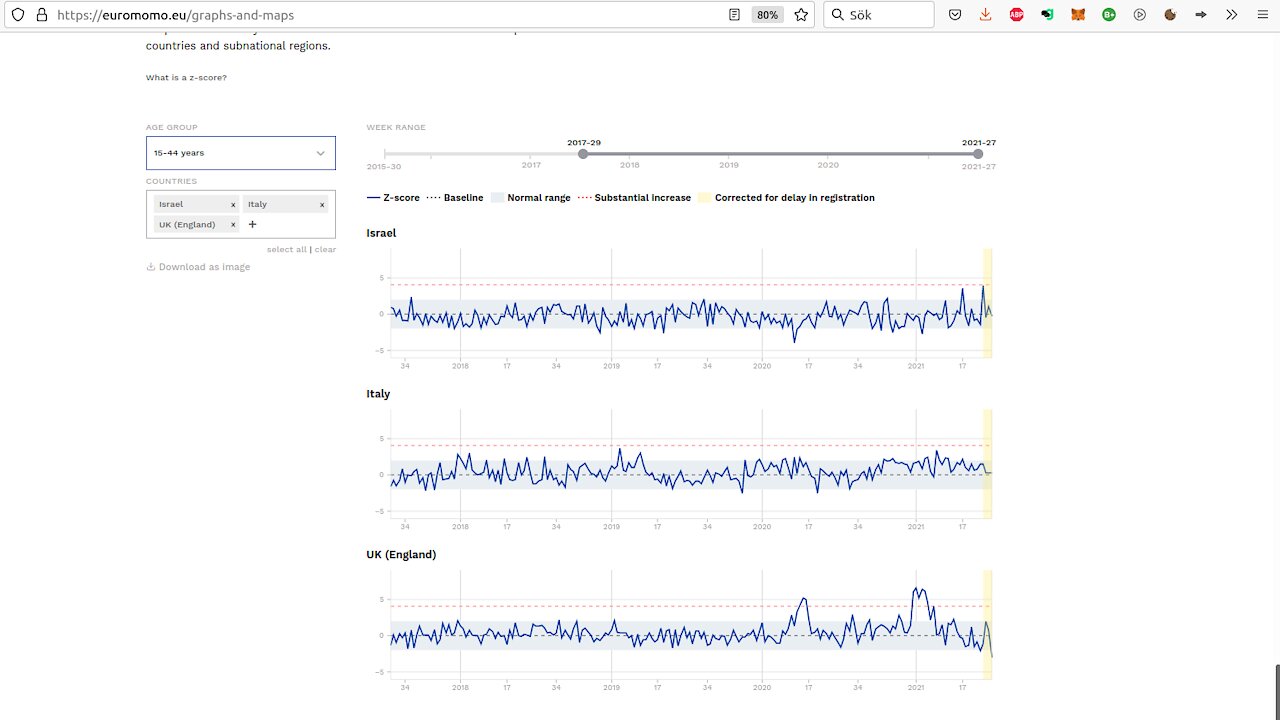Viewport: 1280px width, 720px height.
Task: Click the 2021-27 week range end handle
Action: (978, 154)
